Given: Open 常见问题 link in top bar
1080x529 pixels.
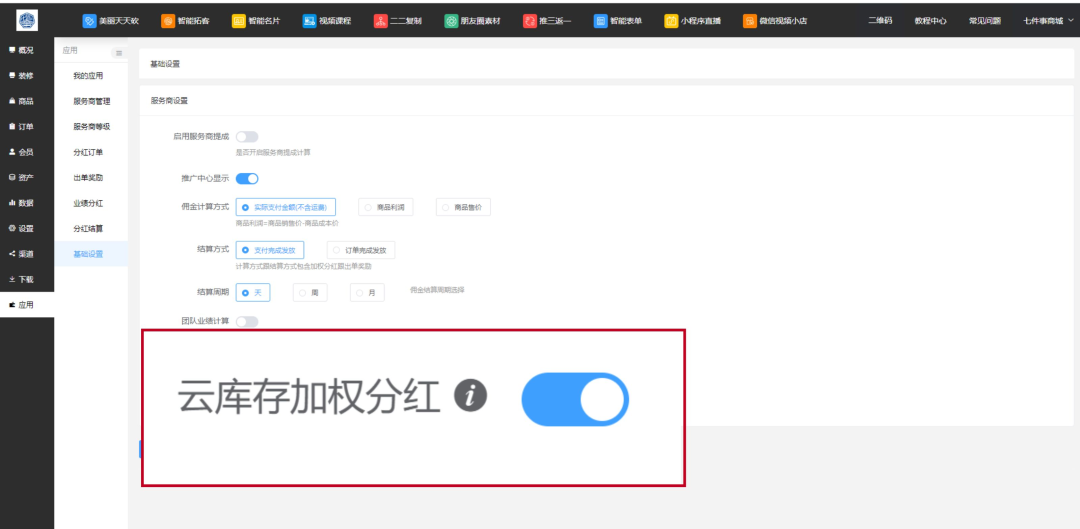Looking at the screenshot, I should point(984,21).
